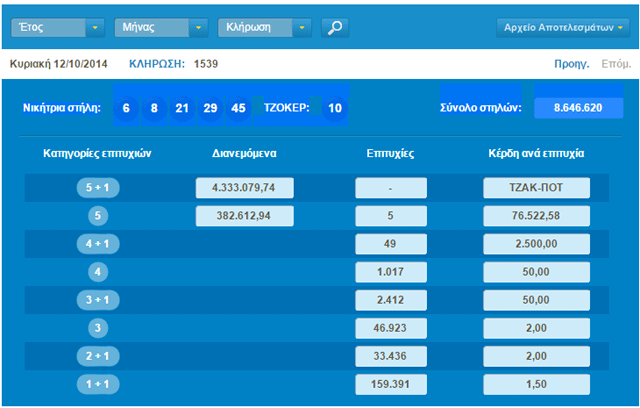Select winning number ball 8
The height and width of the screenshot is (408, 640).
(154, 108)
